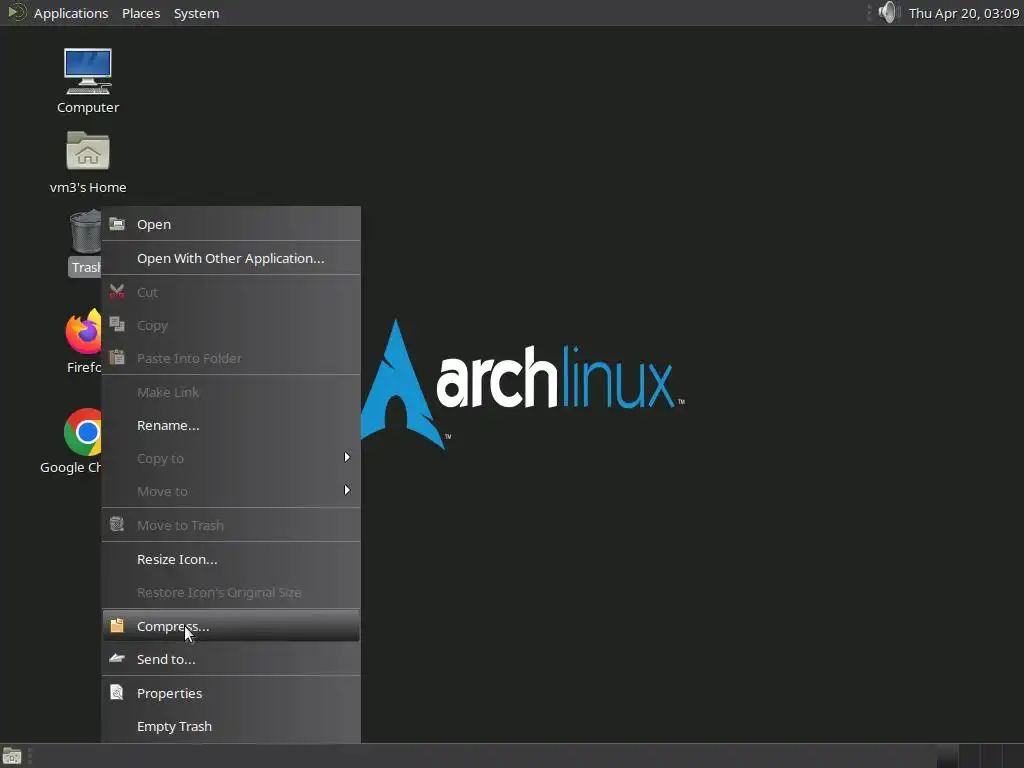Select Rename from the context menu
Viewport: 1024px width, 768px height.
231,425
